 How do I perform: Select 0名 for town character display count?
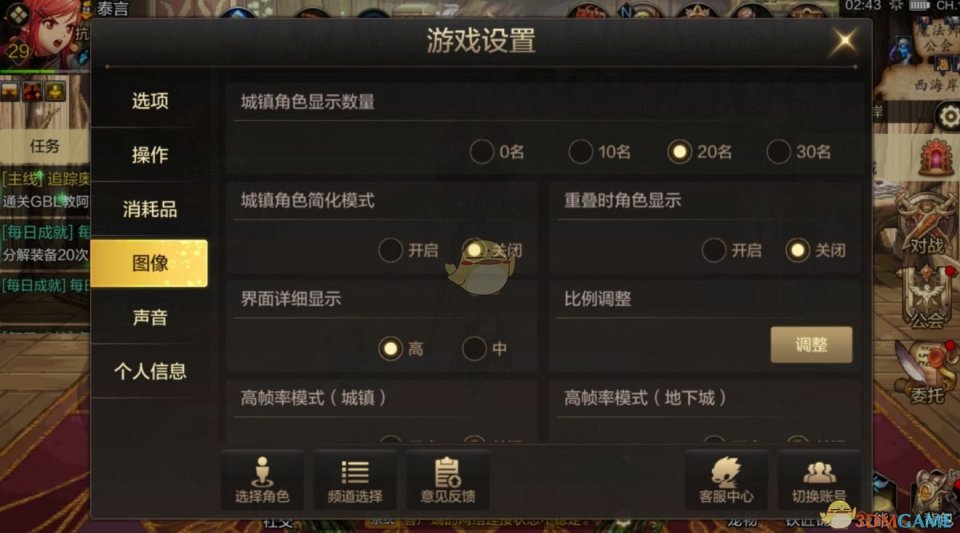click(x=482, y=152)
